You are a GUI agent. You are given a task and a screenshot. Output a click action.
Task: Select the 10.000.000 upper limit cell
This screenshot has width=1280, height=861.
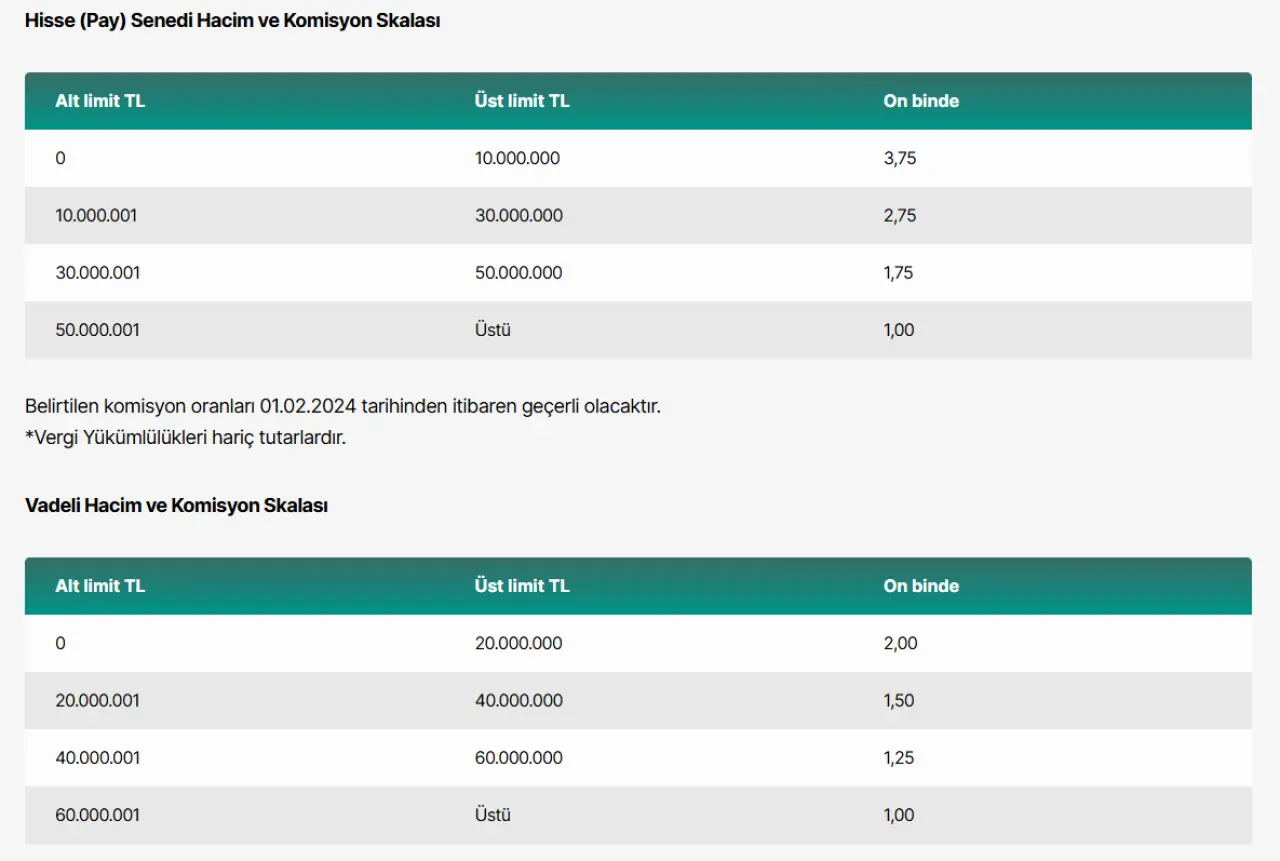[x=517, y=158]
